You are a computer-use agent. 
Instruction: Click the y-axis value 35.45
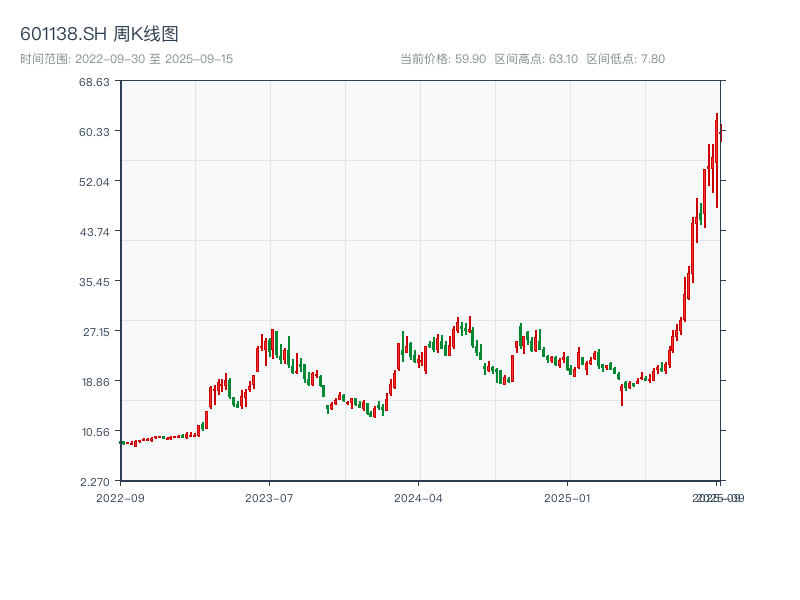[x=94, y=282]
